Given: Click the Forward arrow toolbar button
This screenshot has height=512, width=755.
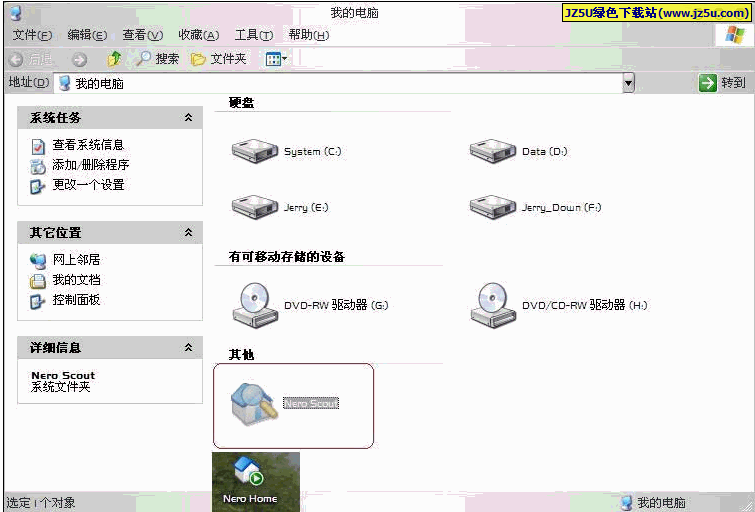Looking at the screenshot, I should tap(79, 59).
